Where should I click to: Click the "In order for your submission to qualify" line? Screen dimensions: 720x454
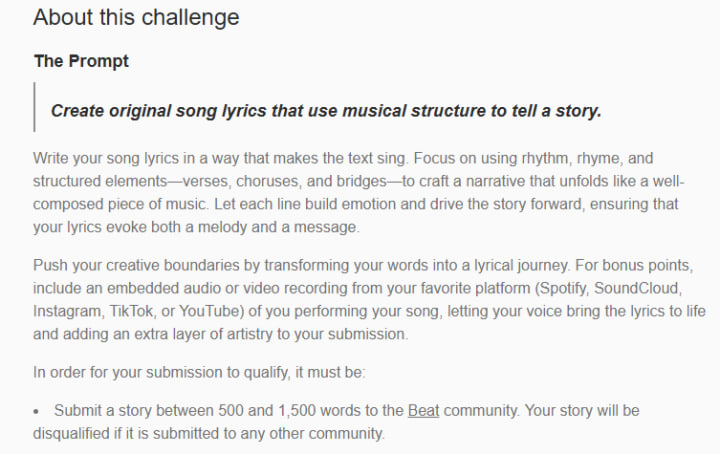(x=199, y=372)
